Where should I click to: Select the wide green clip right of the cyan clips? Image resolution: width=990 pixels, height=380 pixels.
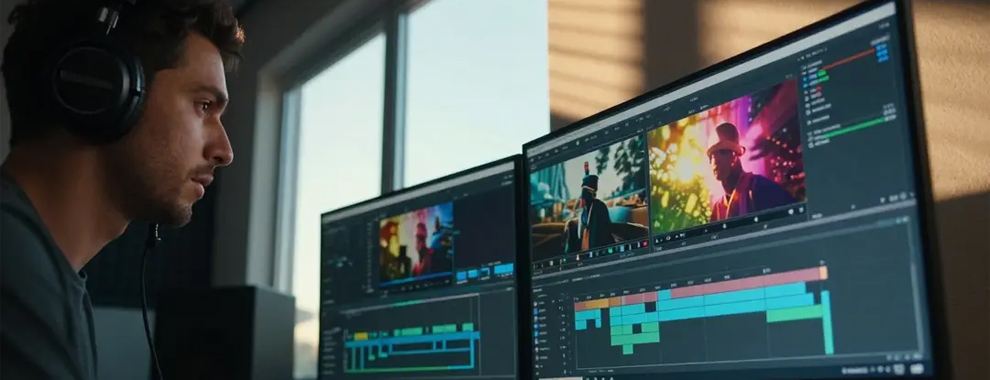point(795,314)
